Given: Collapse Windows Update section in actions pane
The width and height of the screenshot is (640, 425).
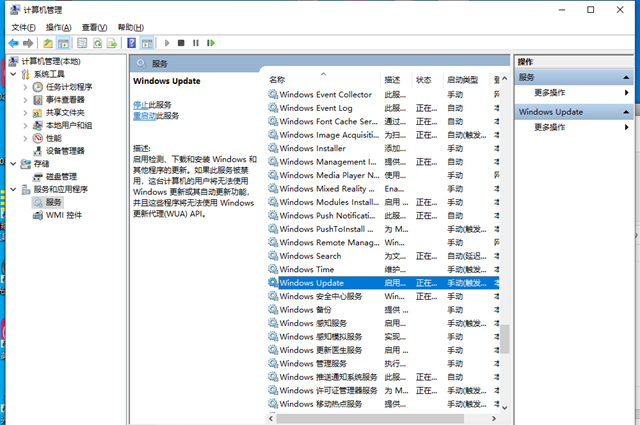Looking at the screenshot, I should tap(626, 112).
